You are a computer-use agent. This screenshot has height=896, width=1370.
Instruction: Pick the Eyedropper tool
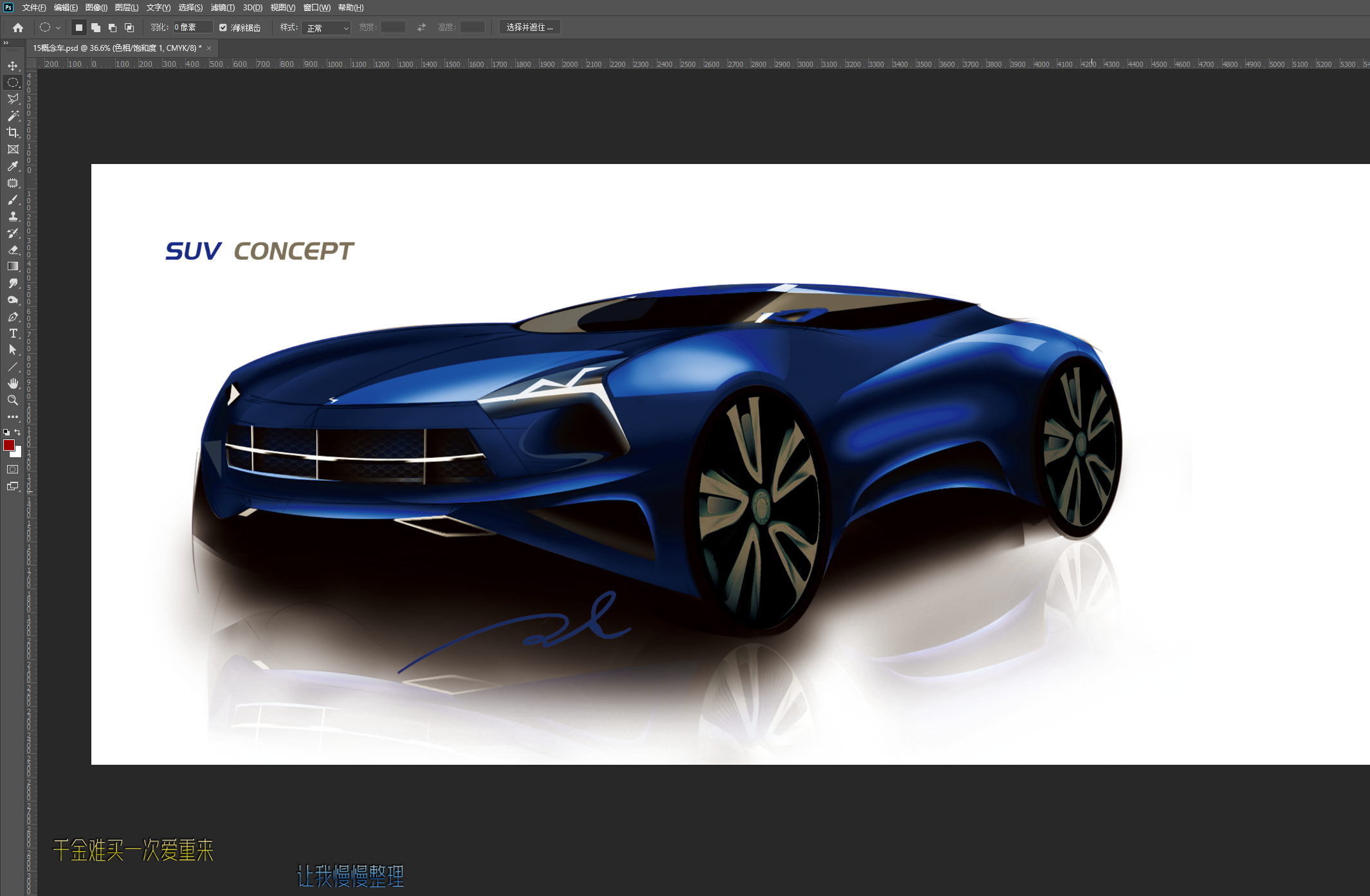coord(13,167)
